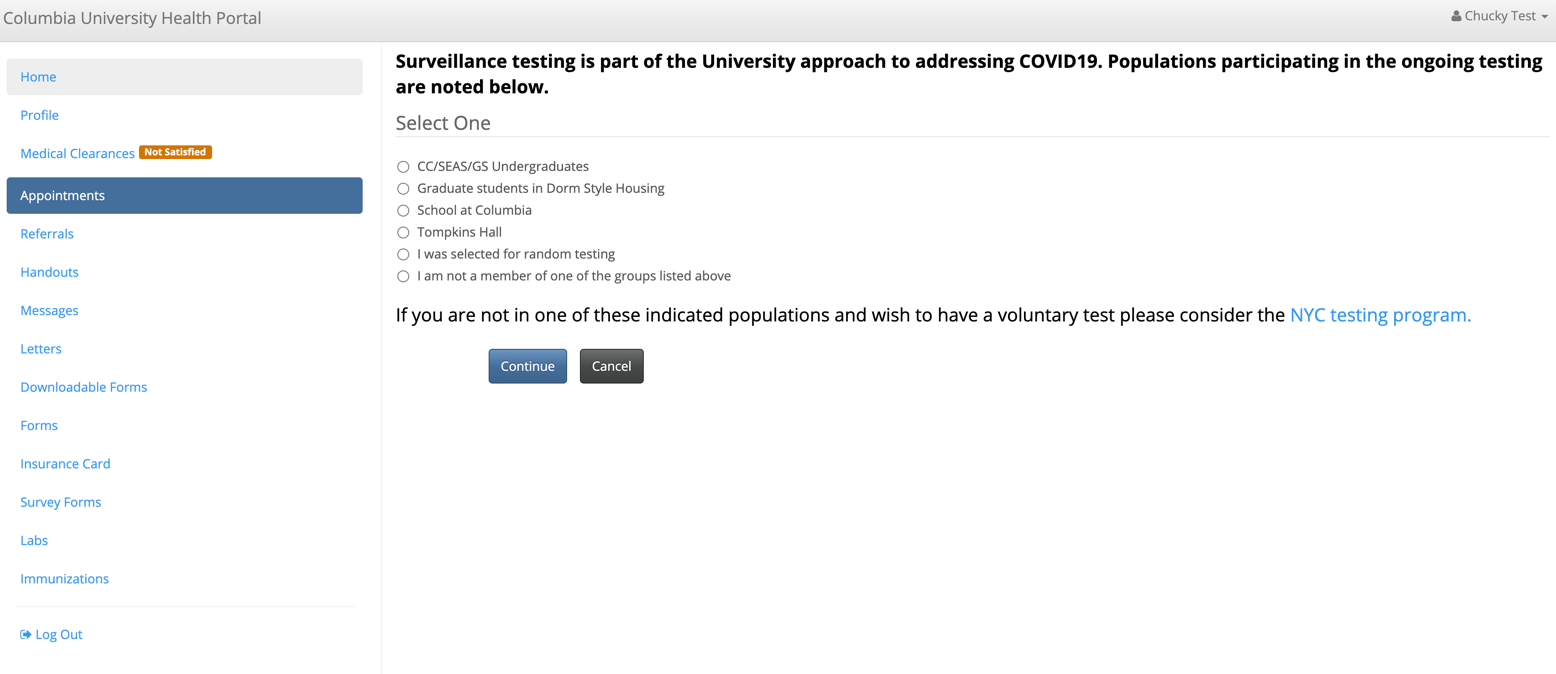Open the NYC testing program link
This screenshot has height=674, width=1556.
(x=1379, y=314)
